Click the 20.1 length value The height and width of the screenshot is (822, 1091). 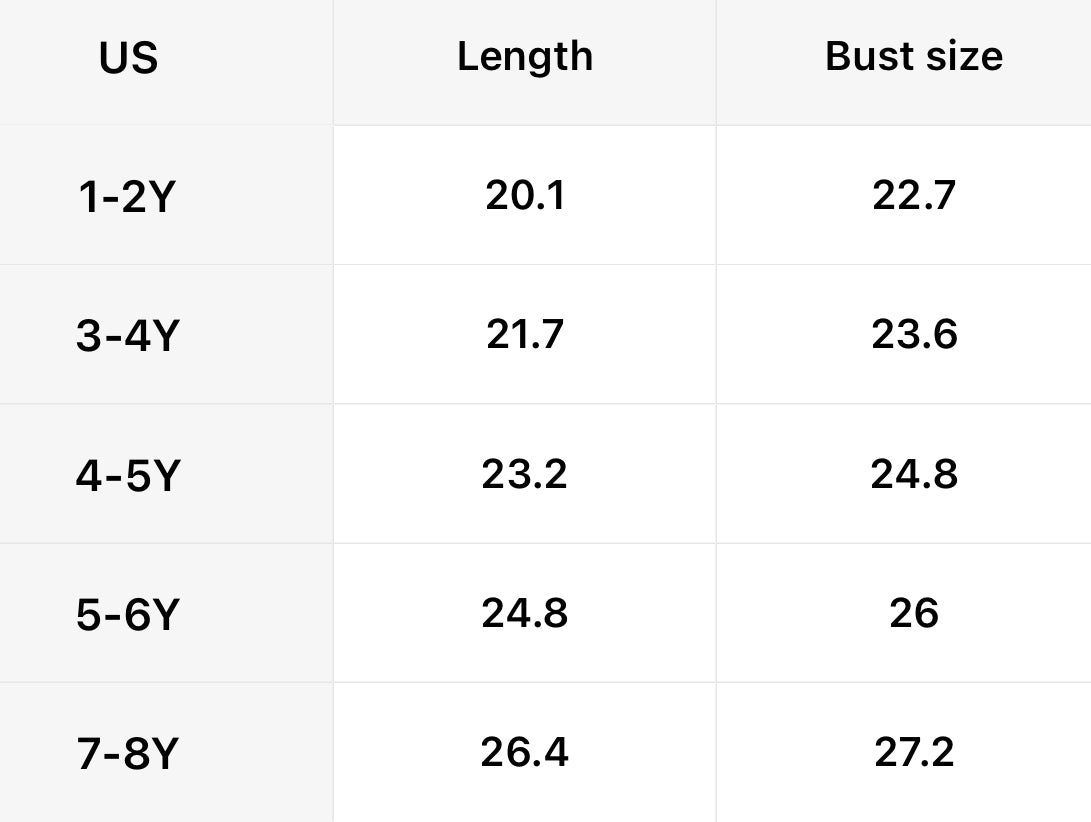tap(525, 195)
